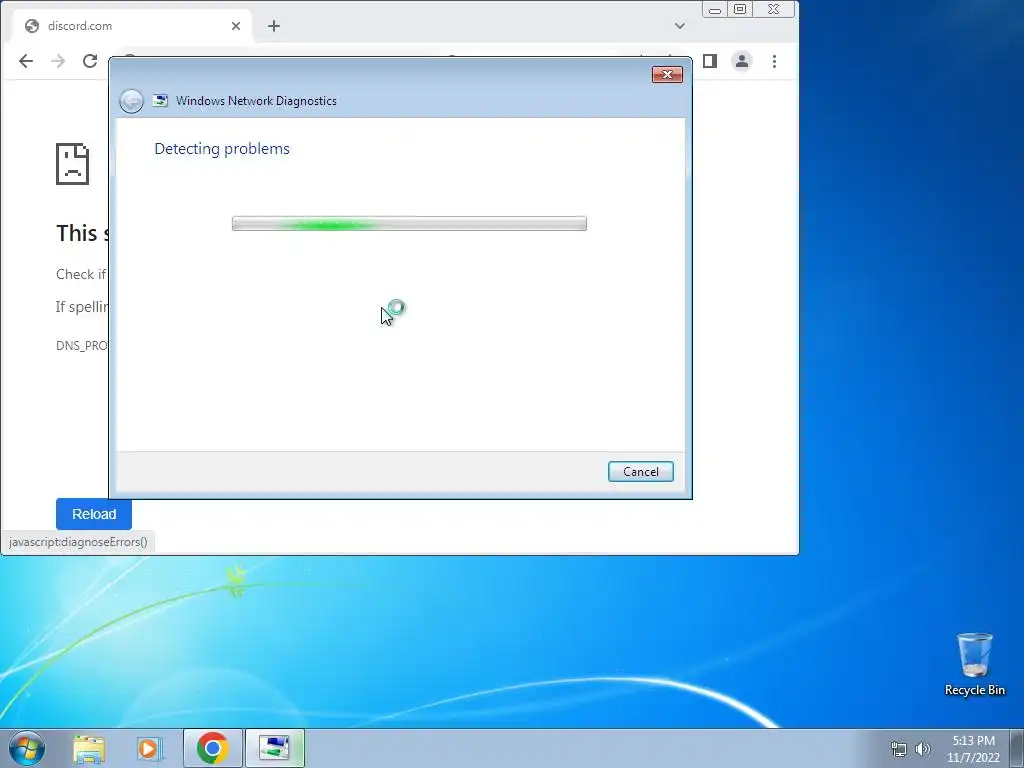Open a new Chrome tab

[x=274, y=26]
